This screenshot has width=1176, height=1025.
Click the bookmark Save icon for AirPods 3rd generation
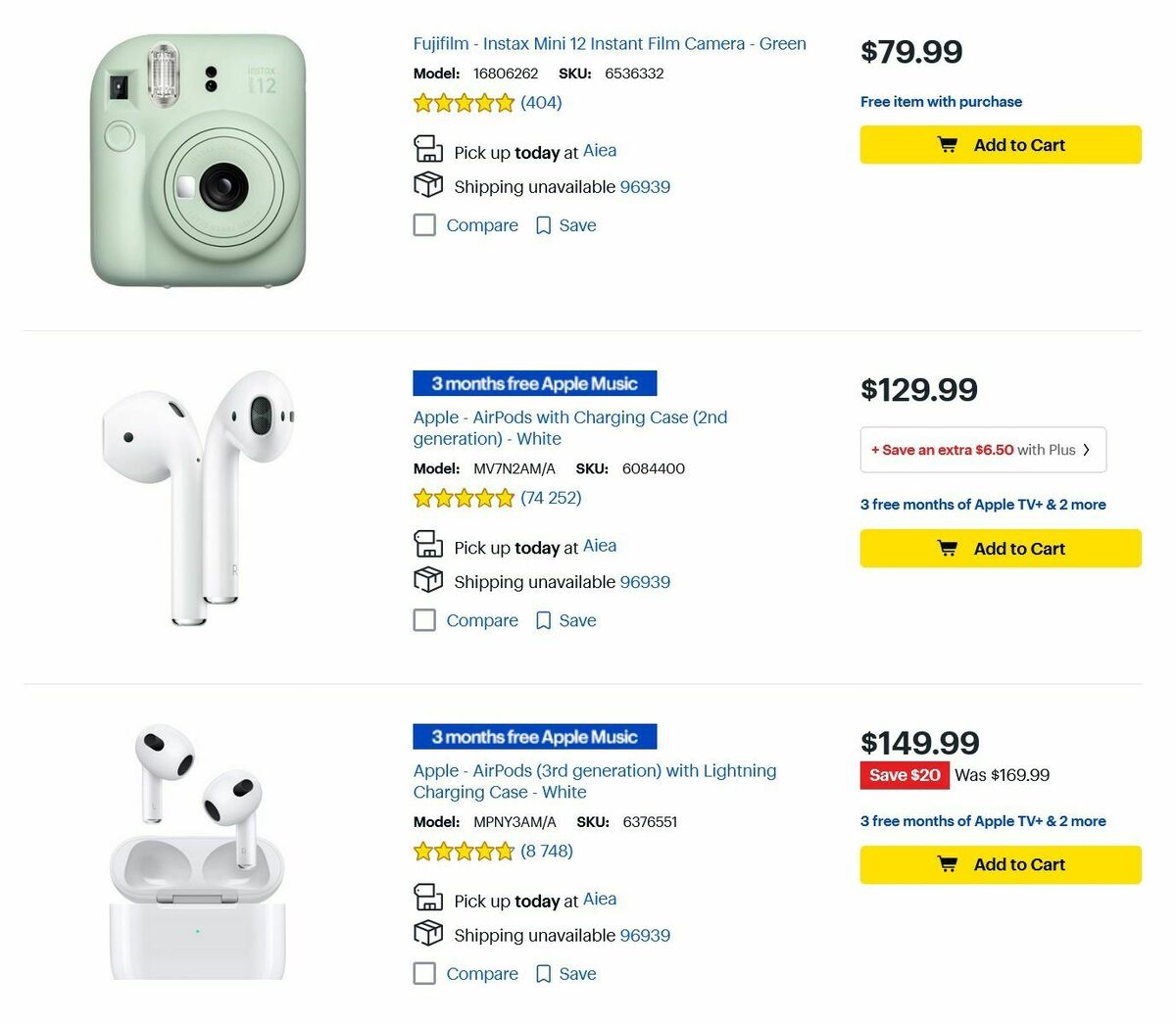pos(543,973)
